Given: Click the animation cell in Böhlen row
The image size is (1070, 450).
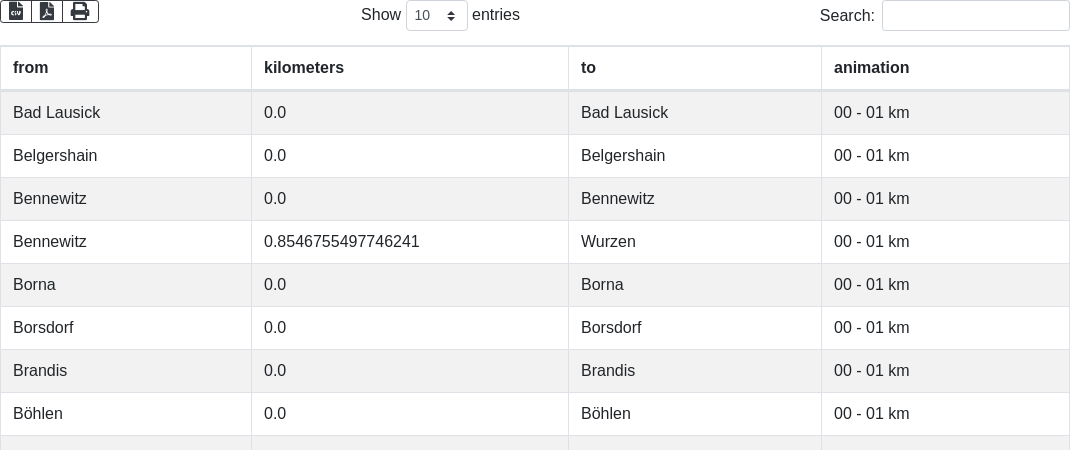Looking at the screenshot, I should coord(871,414).
